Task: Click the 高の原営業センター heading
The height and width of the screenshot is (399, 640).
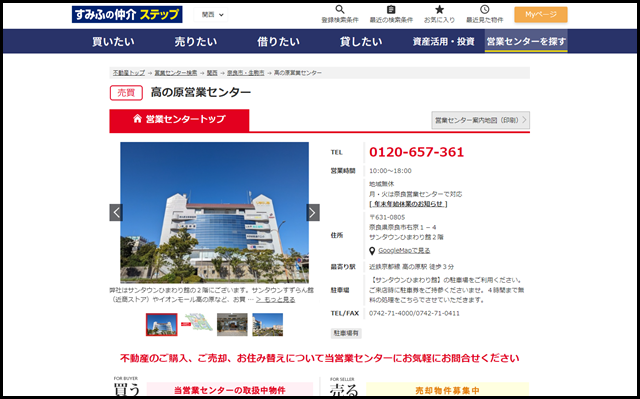Action: 201,93
